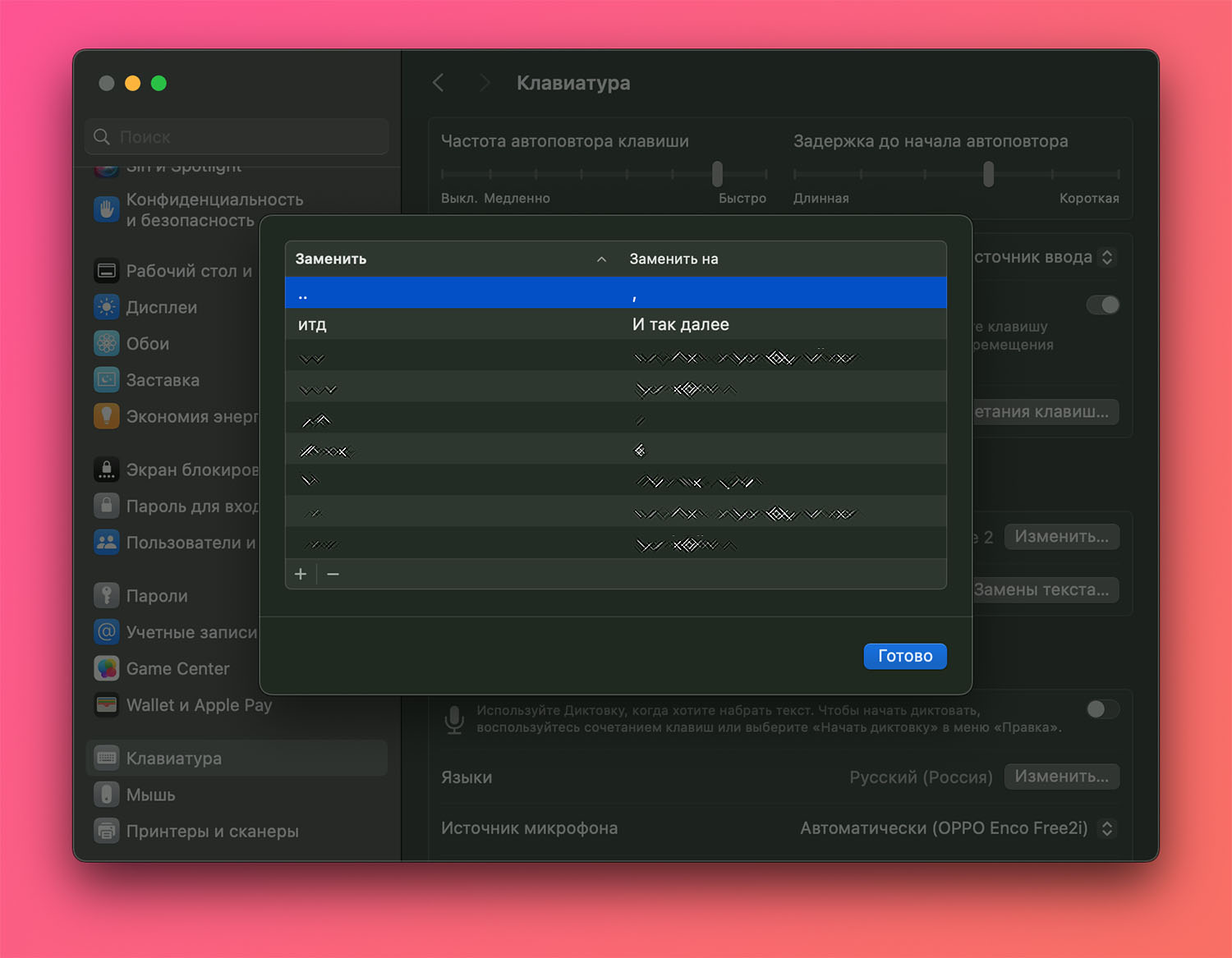Click the Wallet and Apple Pay icon
The width and height of the screenshot is (1232, 958).
pos(107,705)
